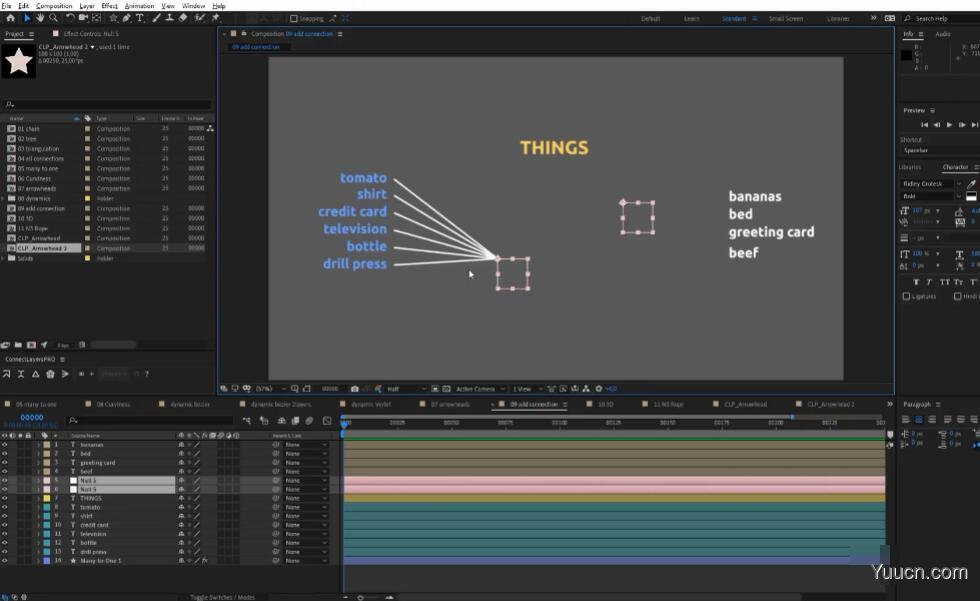980x601 pixels.
Task: Jump to first frame in Preview panel
Action: coord(924,125)
